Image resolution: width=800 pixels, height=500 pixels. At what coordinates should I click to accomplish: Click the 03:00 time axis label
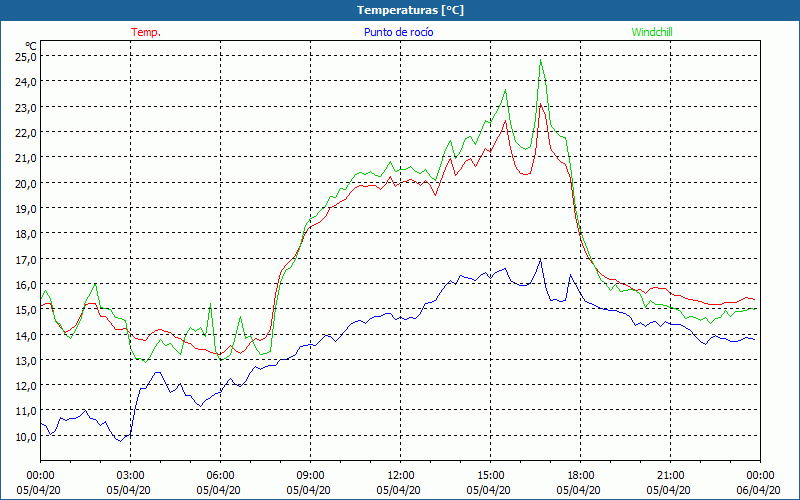pos(130,476)
